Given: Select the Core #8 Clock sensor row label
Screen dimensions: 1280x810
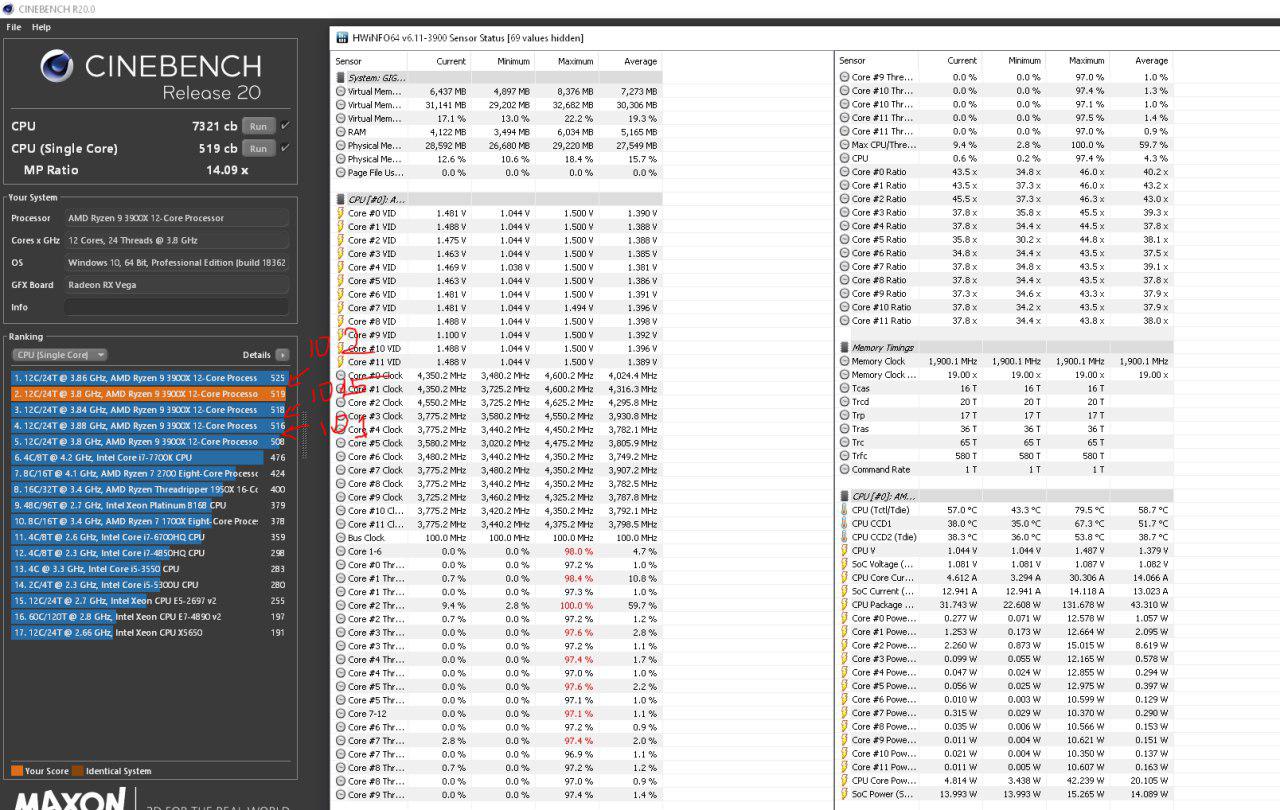Looking at the screenshot, I should (376, 484).
